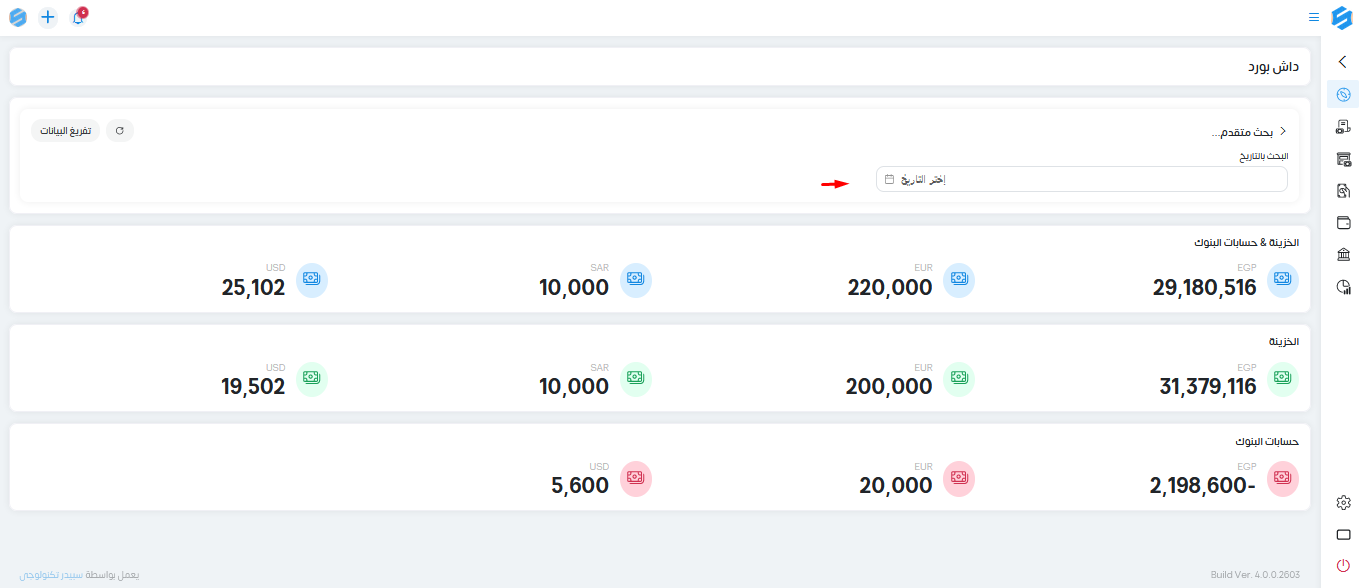
Task: Open the dashboard icon in sidebar
Action: pyautogui.click(x=1343, y=95)
